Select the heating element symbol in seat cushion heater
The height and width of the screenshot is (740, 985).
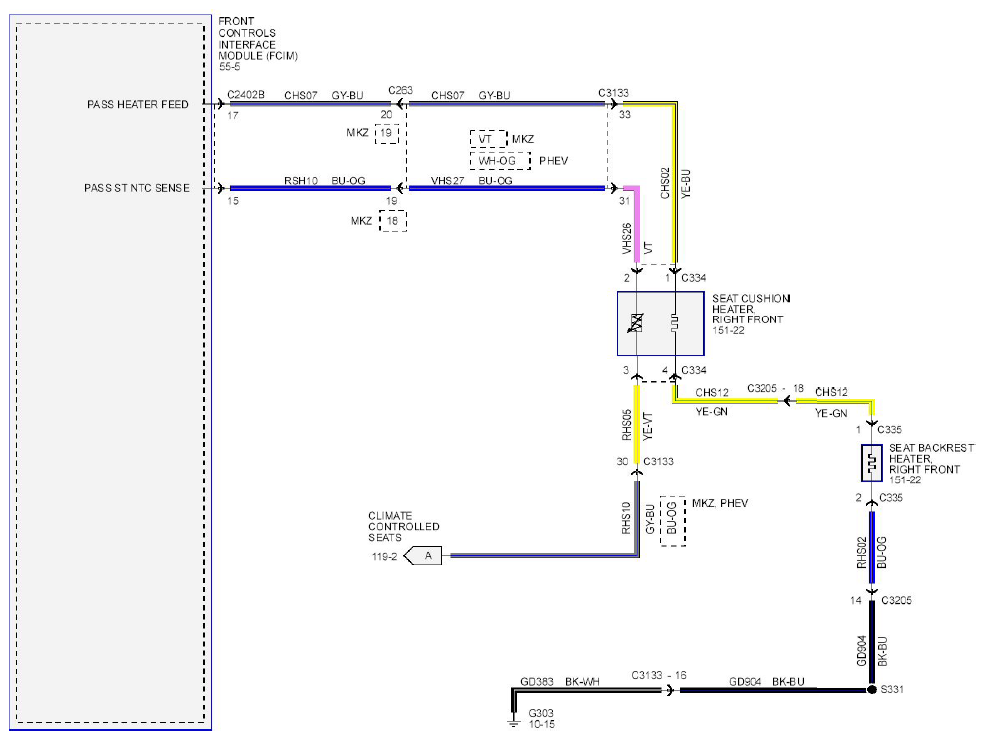pyautogui.click(x=675, y=324)
